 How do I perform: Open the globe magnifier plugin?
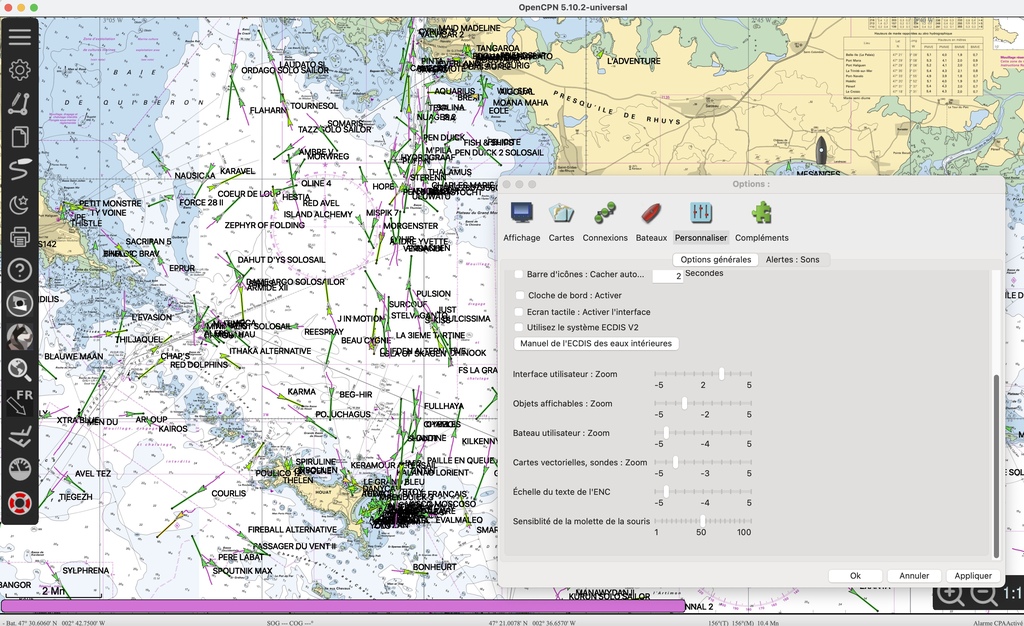coord(20,369)
